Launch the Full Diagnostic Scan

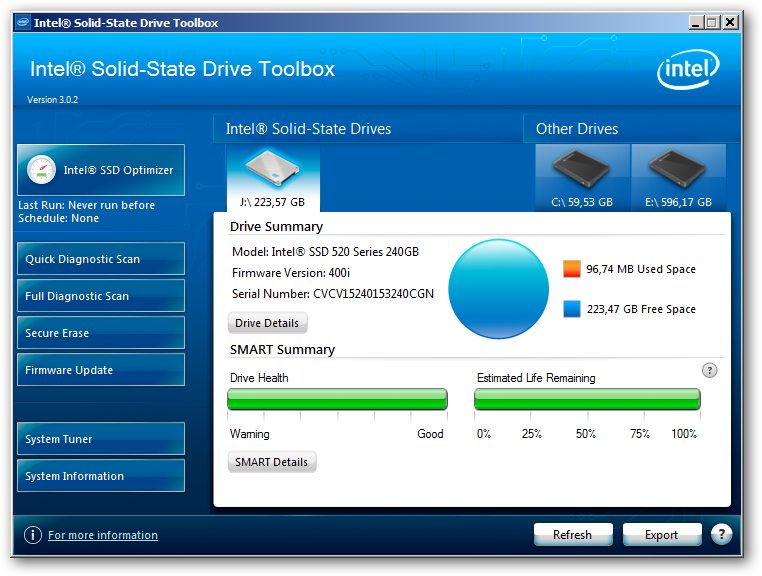(101, 296)
